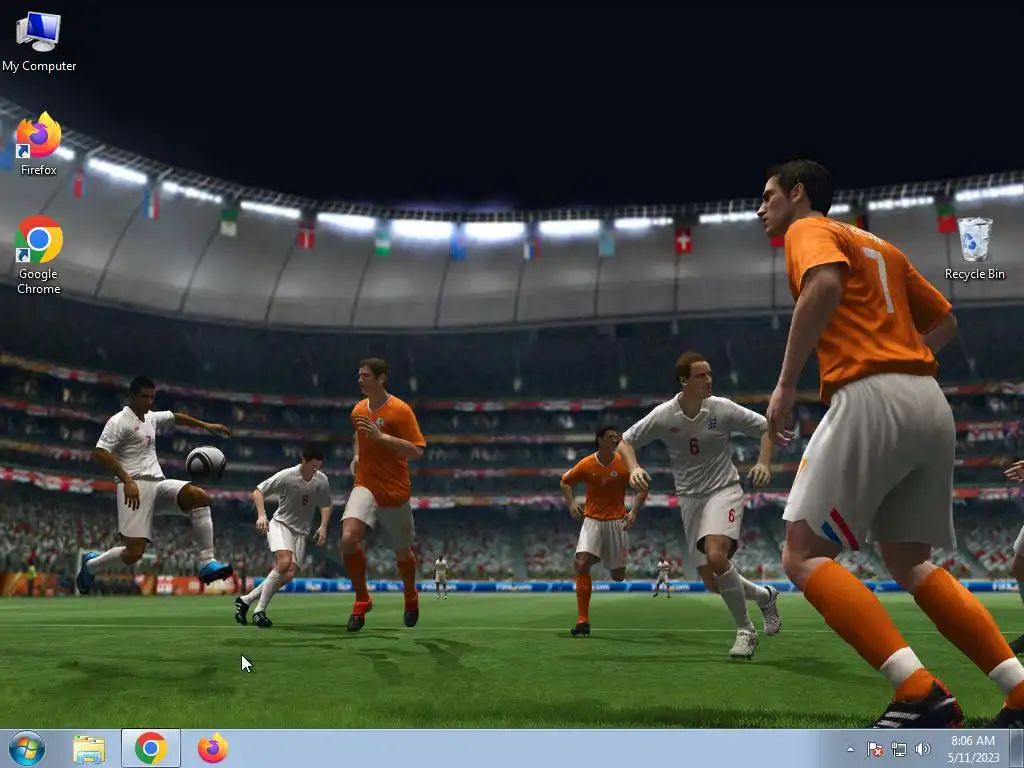Screen dimensions: 1024x768
Task: Select the Firefox desktop shortcut
Action: coord(39,144)
